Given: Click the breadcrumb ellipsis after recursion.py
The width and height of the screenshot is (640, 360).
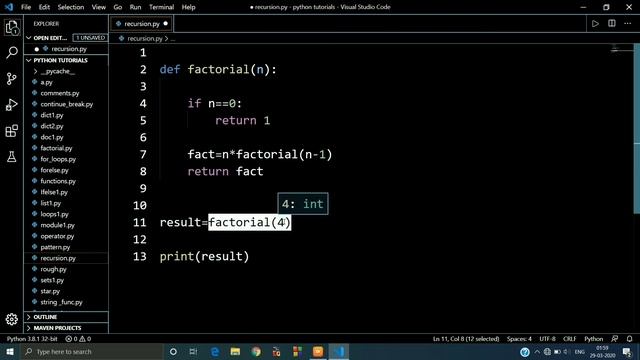Looking at the screenshot, I should (x=173, y=39).
